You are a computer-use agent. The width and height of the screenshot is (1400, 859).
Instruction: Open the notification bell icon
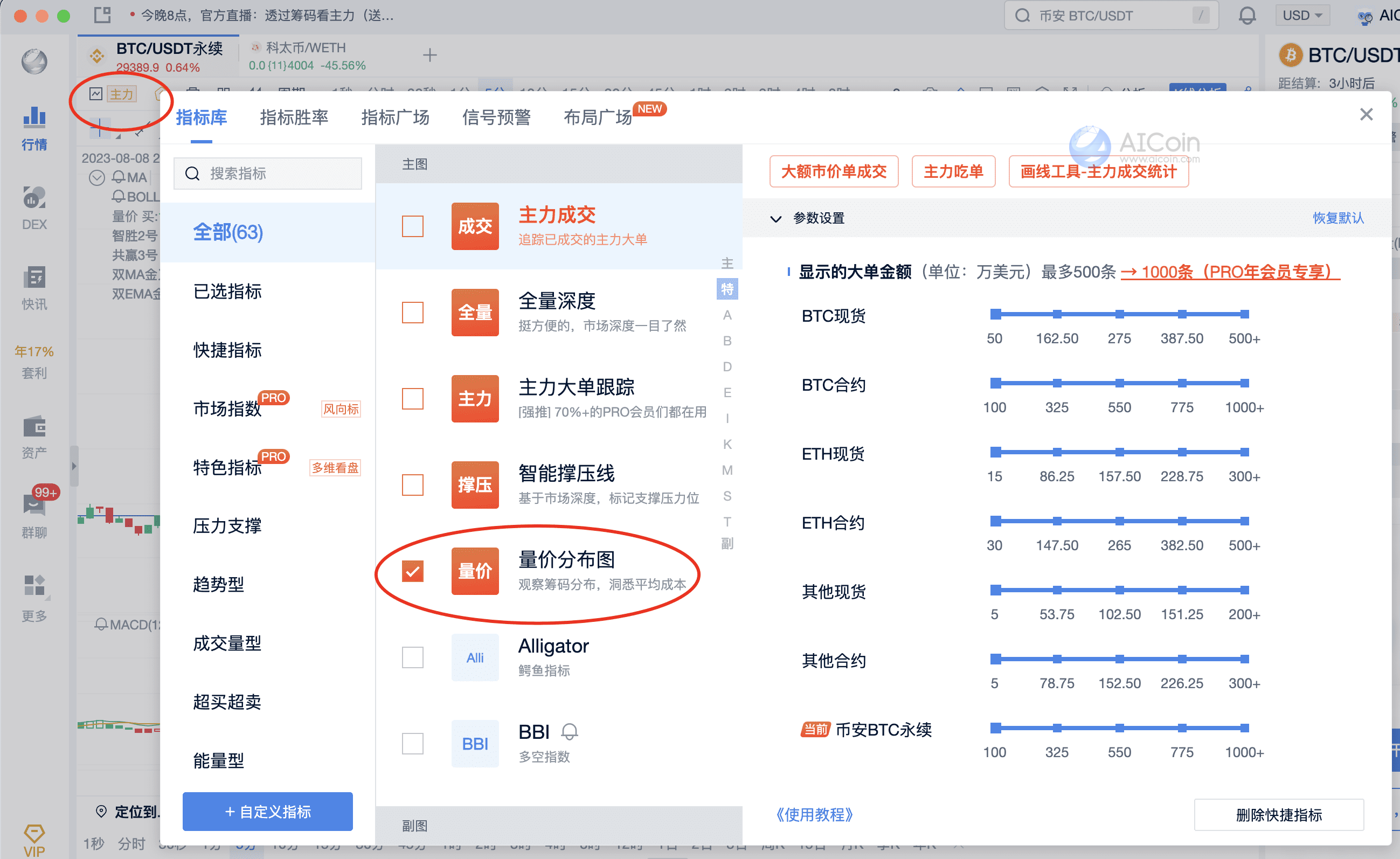coord(1246,15)
